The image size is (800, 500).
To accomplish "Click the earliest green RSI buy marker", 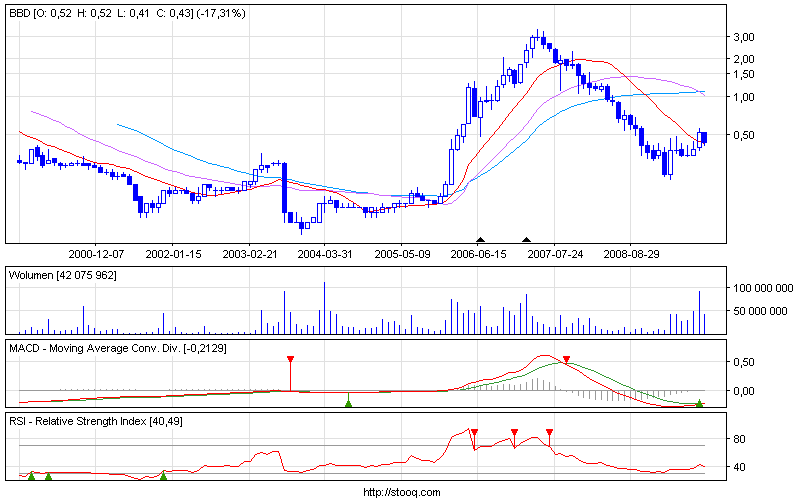I will pyautogui.click(x=31, y=477).
